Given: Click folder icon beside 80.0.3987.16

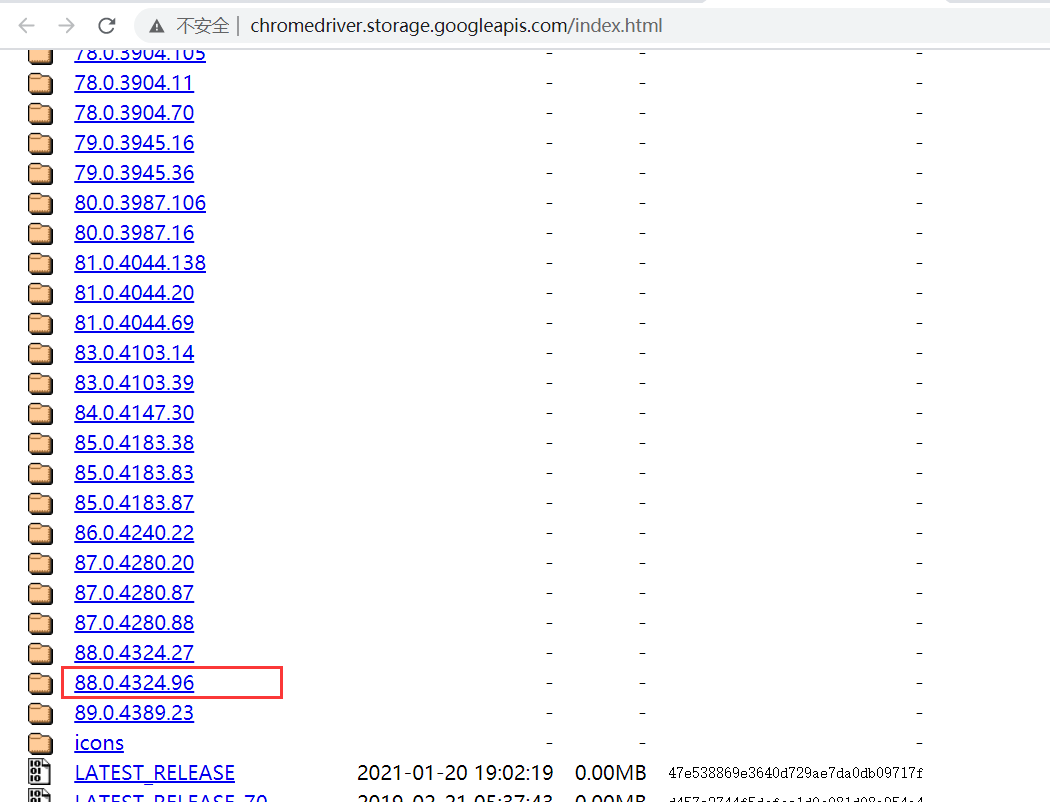Looking at the screenshot, I should click(x=40, y=233).
